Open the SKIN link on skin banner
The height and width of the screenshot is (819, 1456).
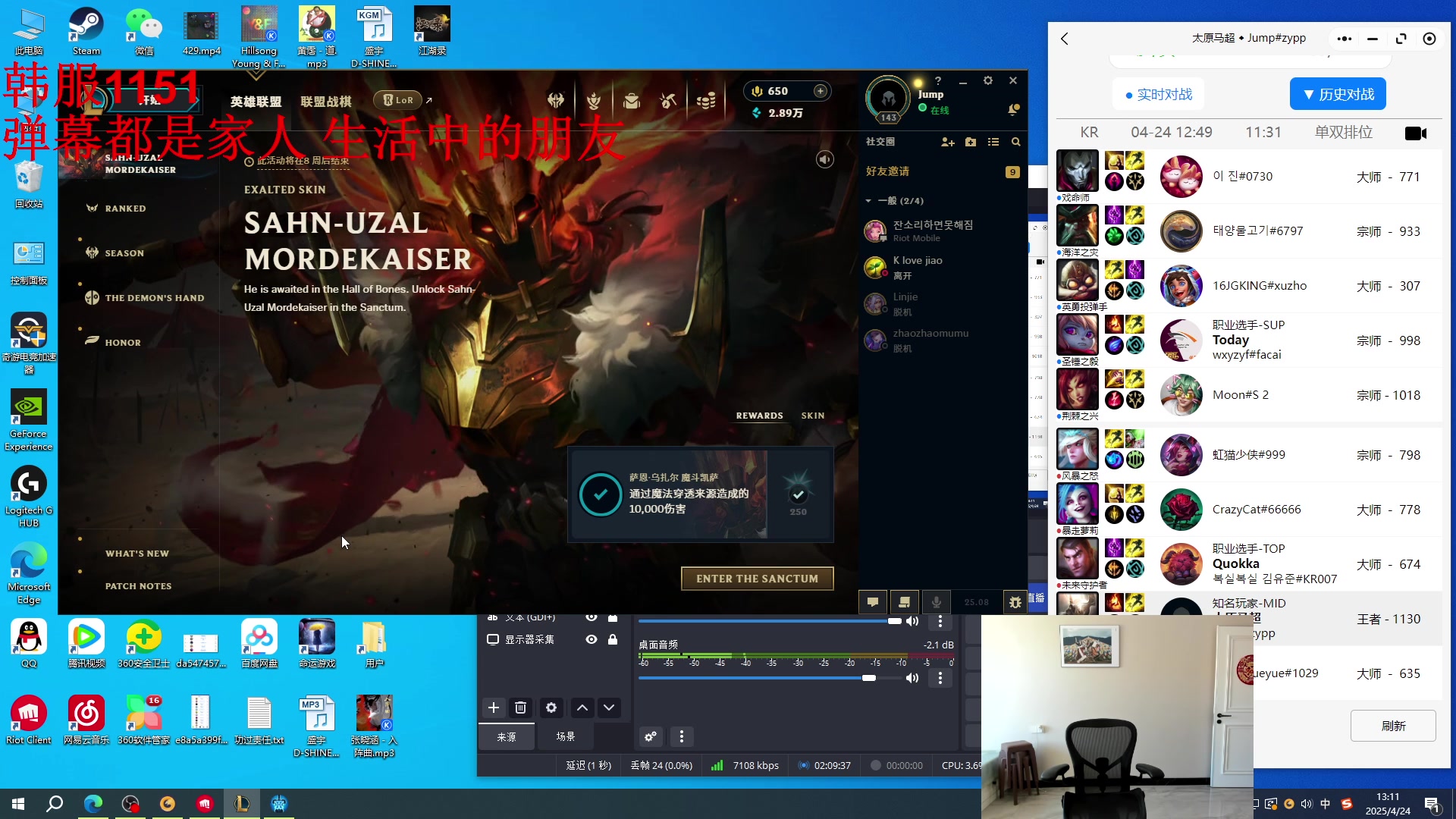pos(813,416)
